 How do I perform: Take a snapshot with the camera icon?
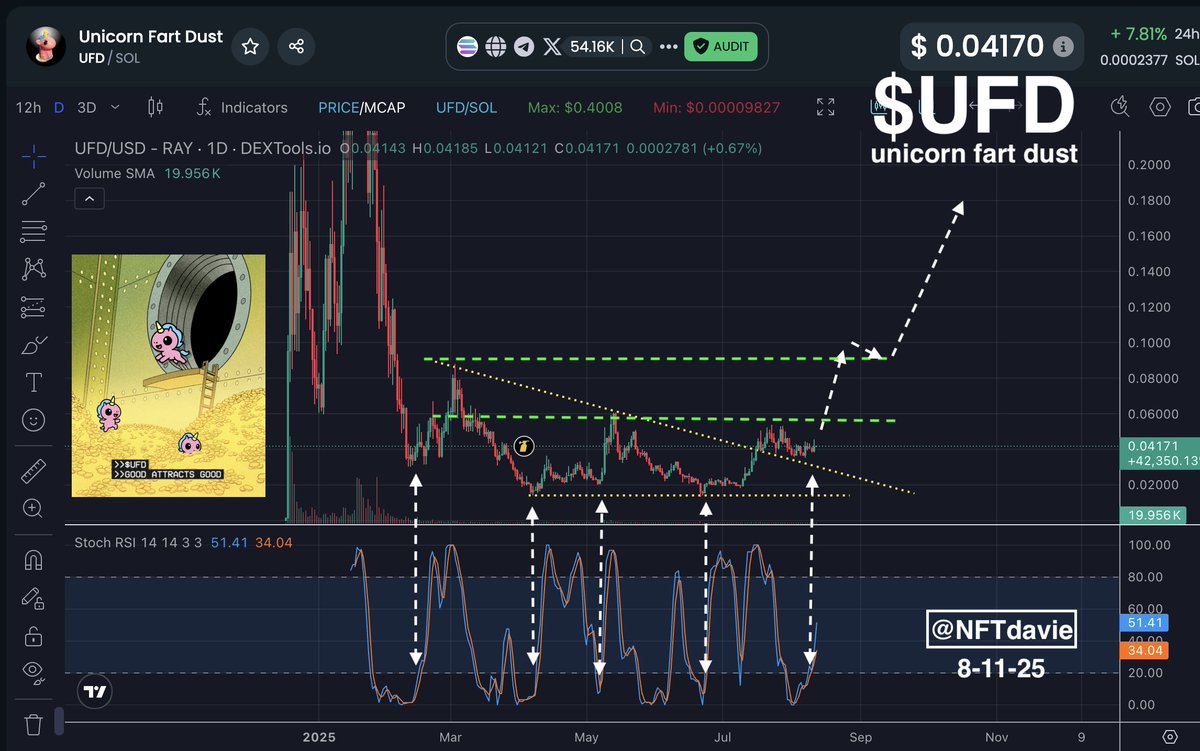(1195, 107)
